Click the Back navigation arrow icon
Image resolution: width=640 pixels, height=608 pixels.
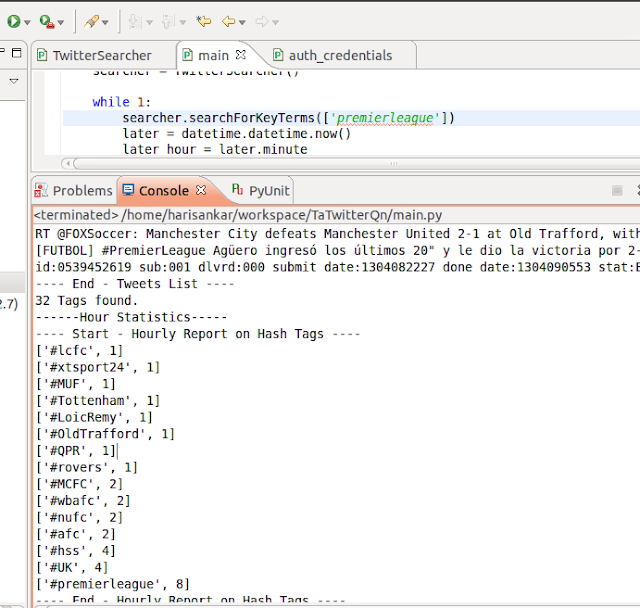229,21
